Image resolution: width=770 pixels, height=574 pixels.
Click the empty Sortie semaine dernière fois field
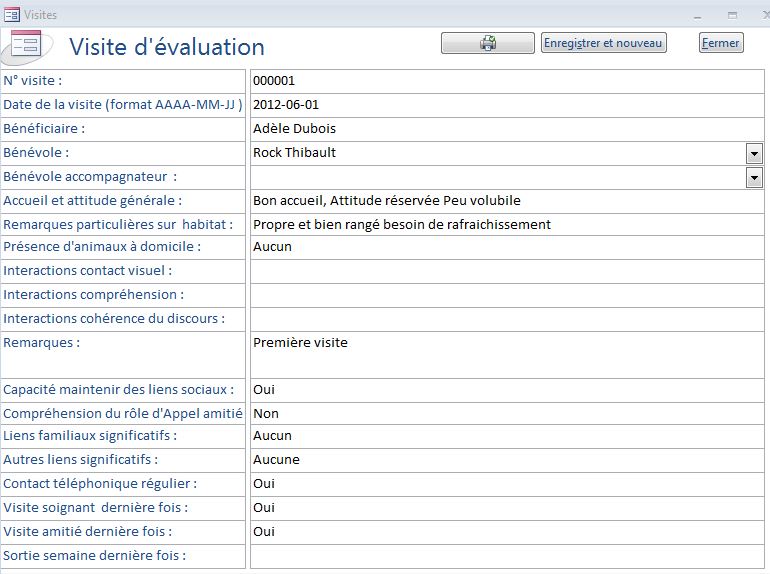coord(507,556)
